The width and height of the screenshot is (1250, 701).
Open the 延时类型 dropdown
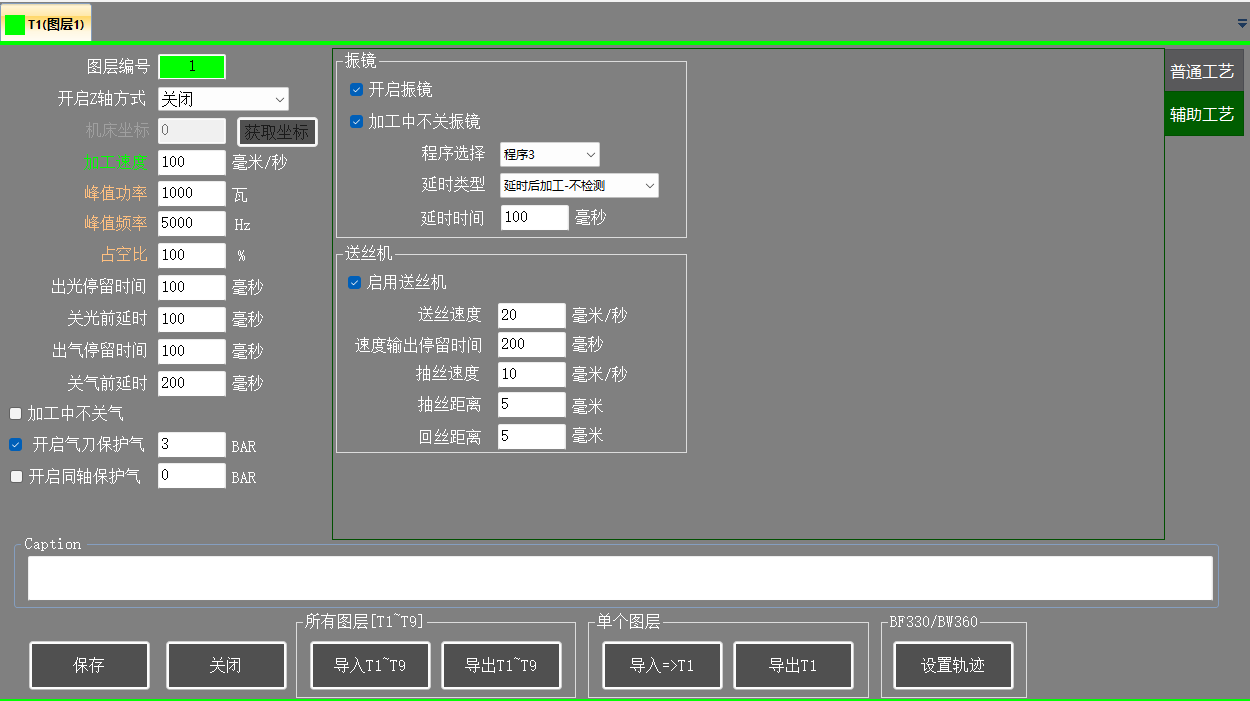click(578, 186)
